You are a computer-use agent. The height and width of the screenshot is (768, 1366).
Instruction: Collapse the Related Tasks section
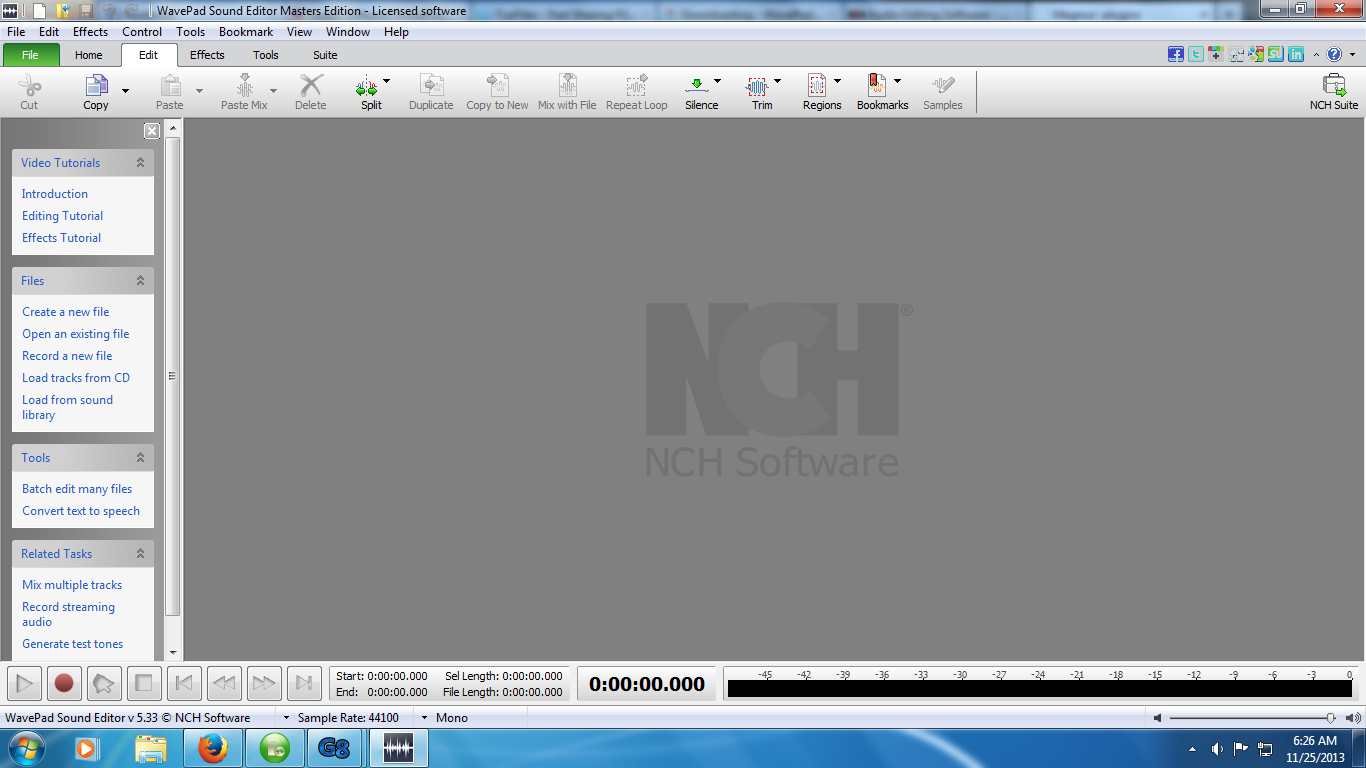point(140,553)
